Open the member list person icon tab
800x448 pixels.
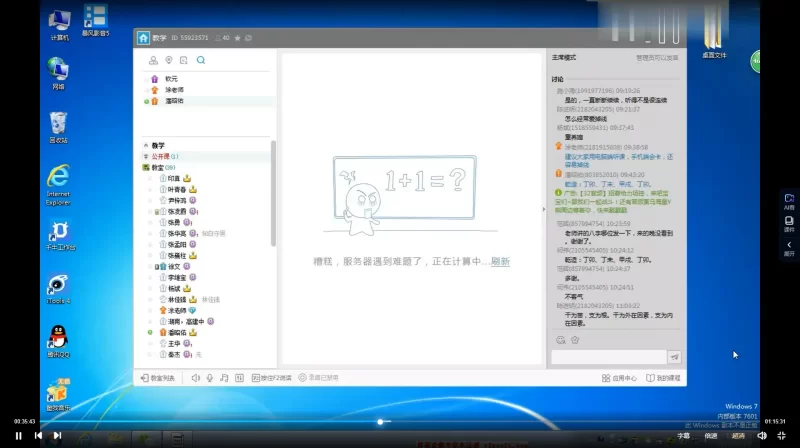[x=153, y=60]
